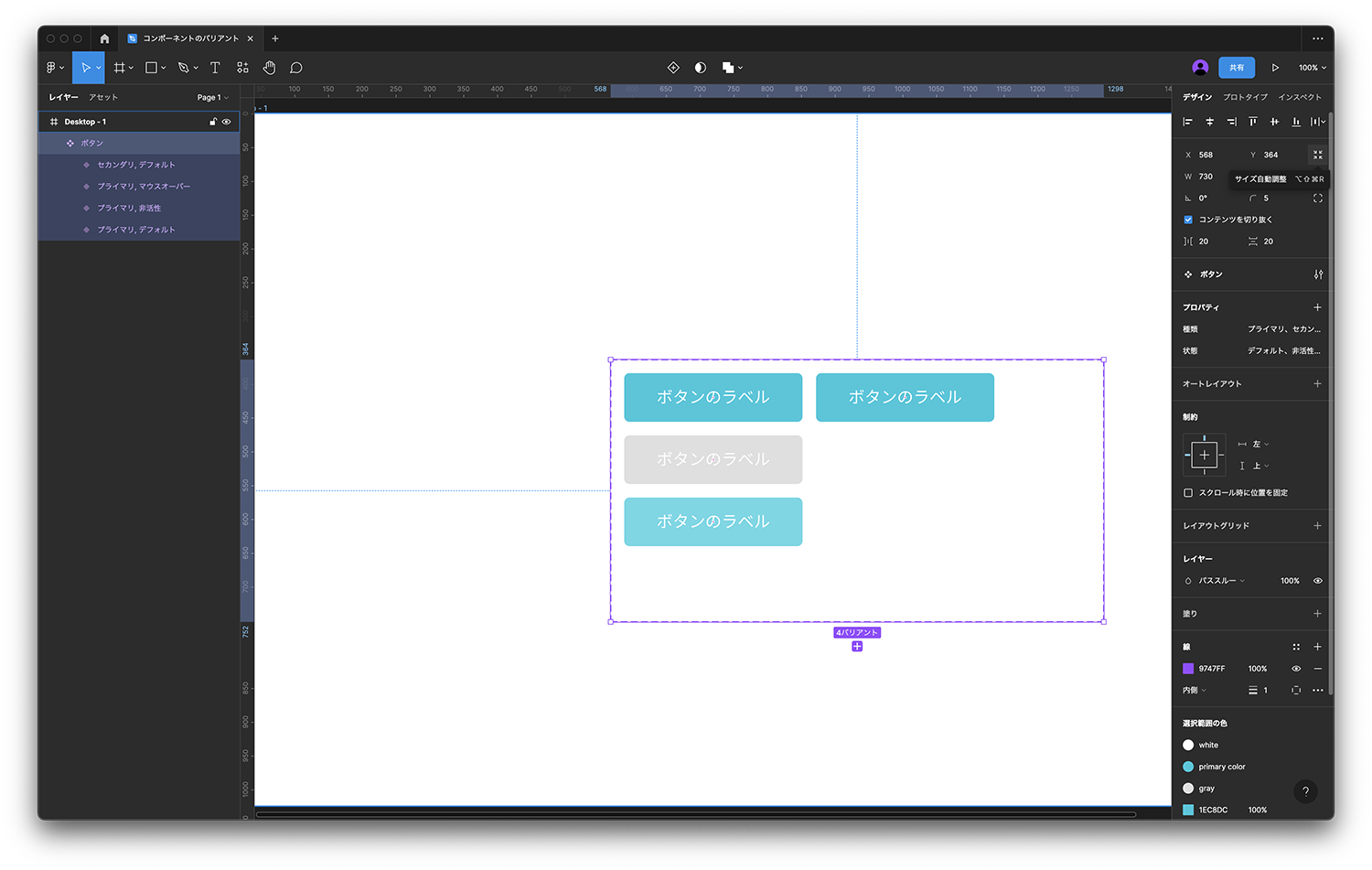This screenshot has height=870, width=1372.
Task: Hide the 9747FF stroke with eye icon
Action: (1296, 669)
